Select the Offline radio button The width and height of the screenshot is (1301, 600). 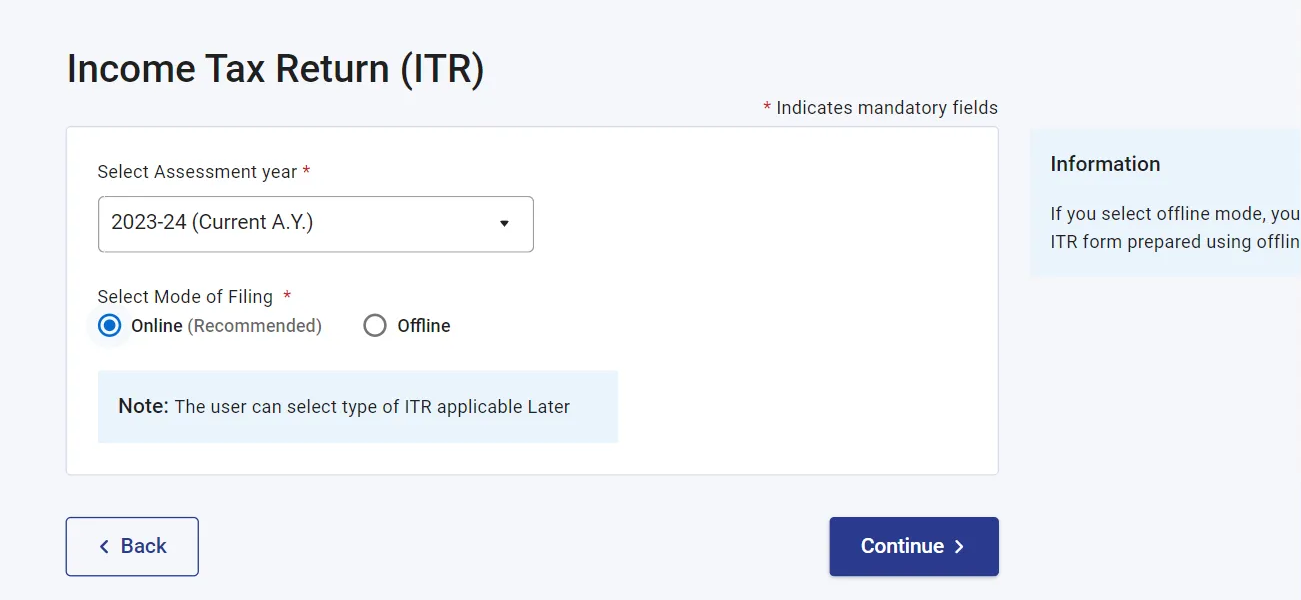click(375, 326)
